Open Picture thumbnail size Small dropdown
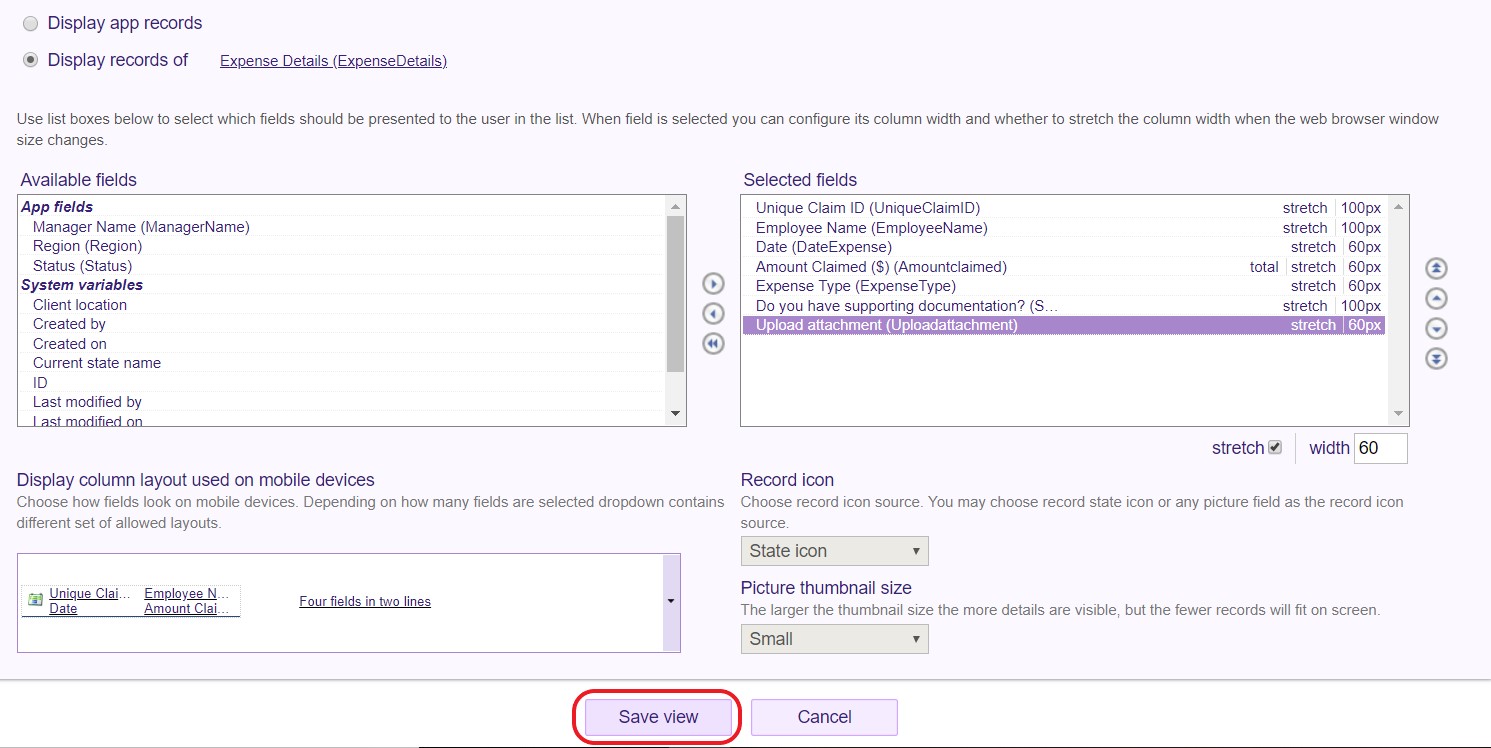Screen dimensions: 1491x748 [834, 639]
